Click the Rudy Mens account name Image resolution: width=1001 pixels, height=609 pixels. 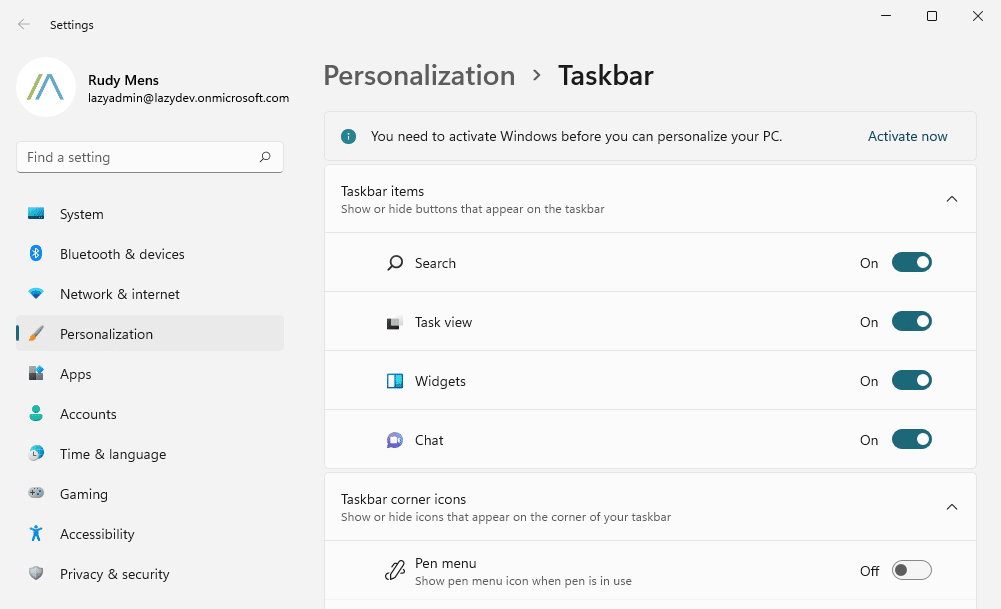click(x=123, y=80)
